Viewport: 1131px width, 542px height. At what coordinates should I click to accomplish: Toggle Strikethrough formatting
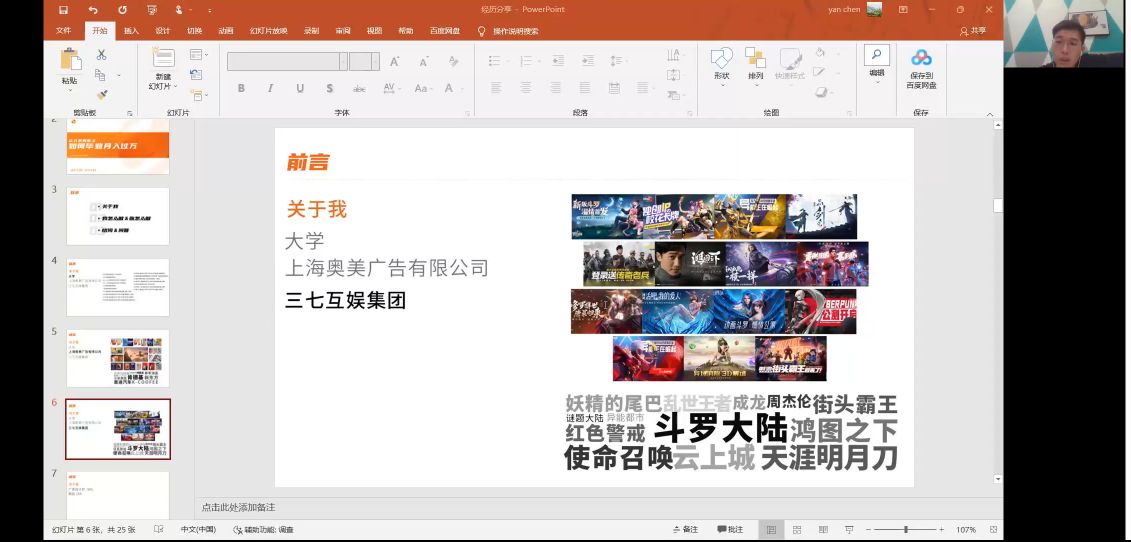(x=359, y=88)
